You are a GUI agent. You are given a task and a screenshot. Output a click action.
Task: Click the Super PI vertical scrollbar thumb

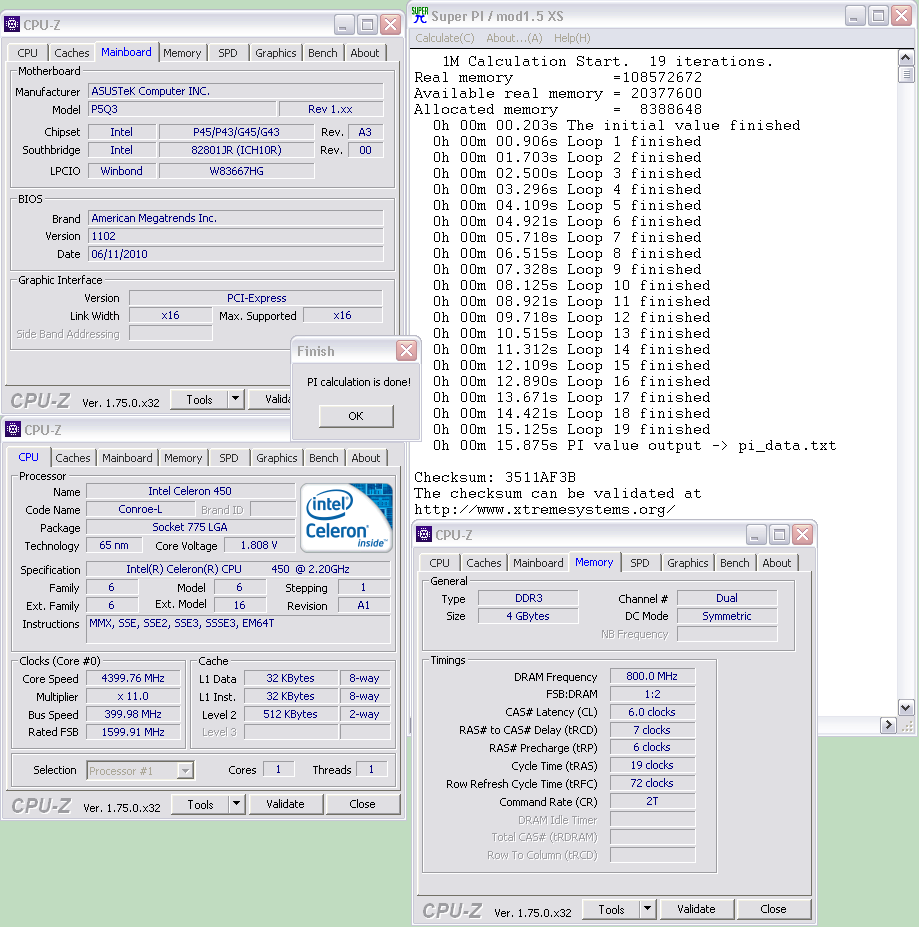[x=906, y=74]
